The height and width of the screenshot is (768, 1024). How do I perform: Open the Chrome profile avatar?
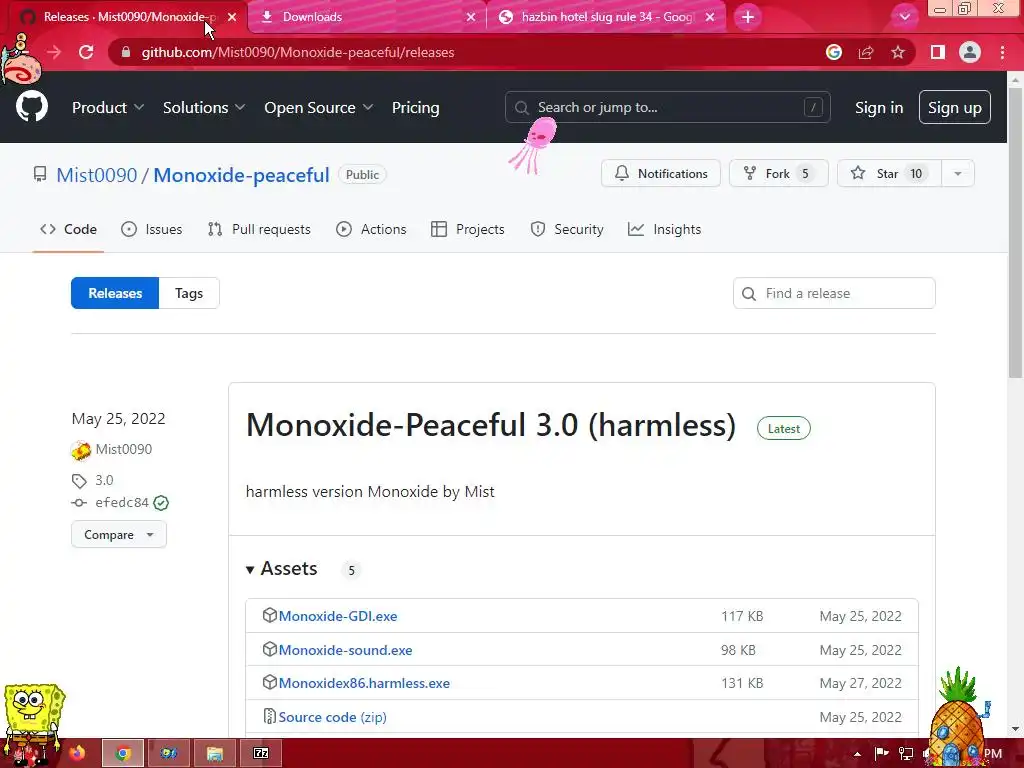click(970, 52)
